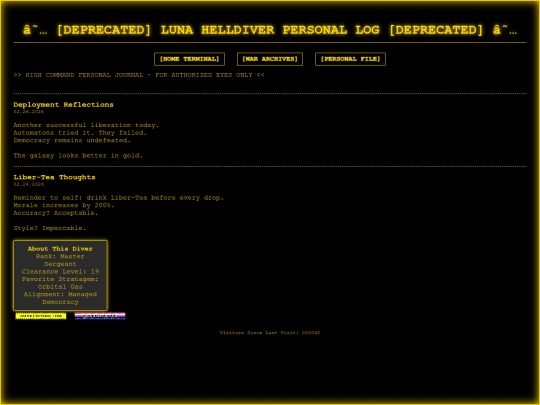Click the 'Clearance Level: 19' line

[x=60, y=271]
